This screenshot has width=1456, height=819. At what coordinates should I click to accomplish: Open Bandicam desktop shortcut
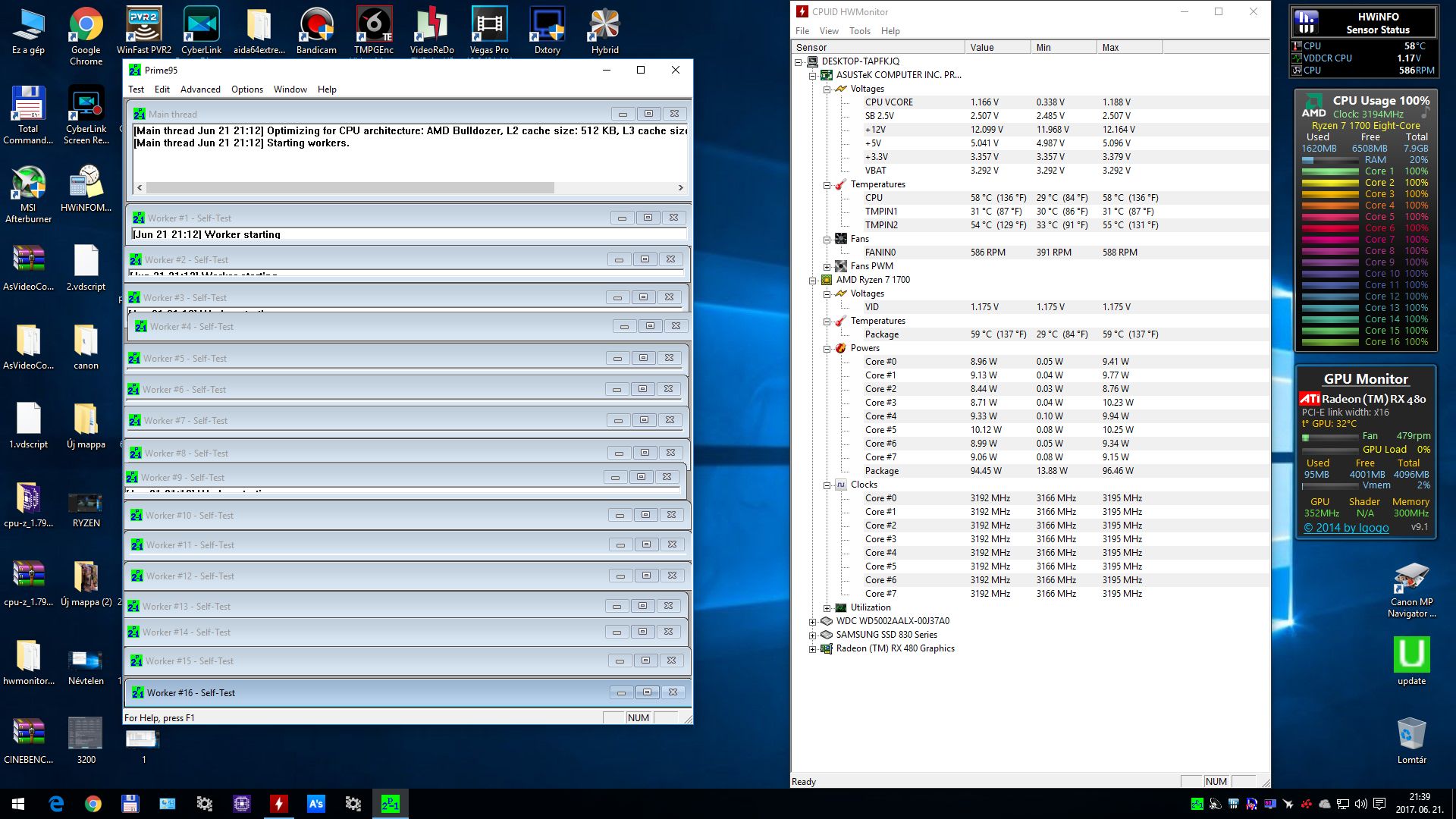pos(316,31)
